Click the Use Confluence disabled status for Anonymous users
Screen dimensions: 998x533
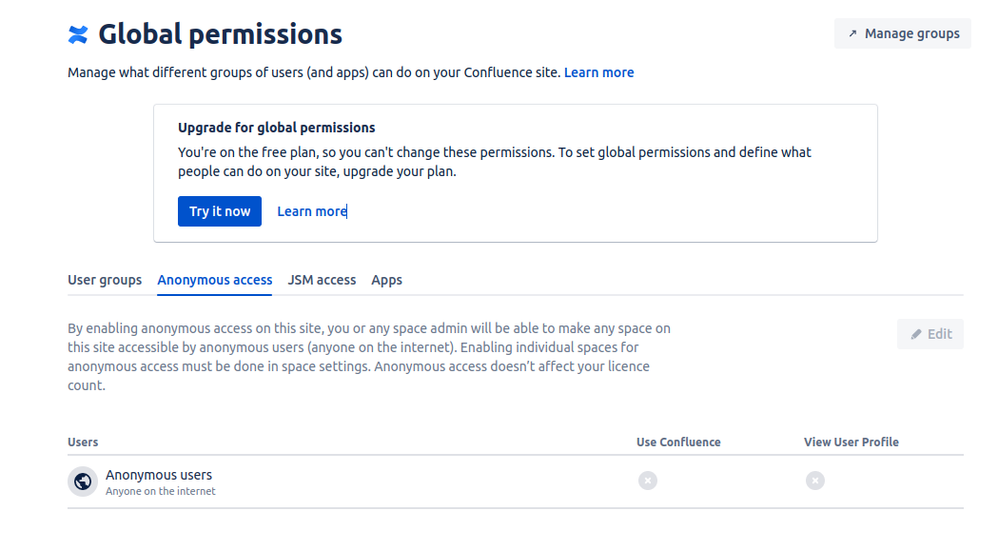[x=648, y=480]
